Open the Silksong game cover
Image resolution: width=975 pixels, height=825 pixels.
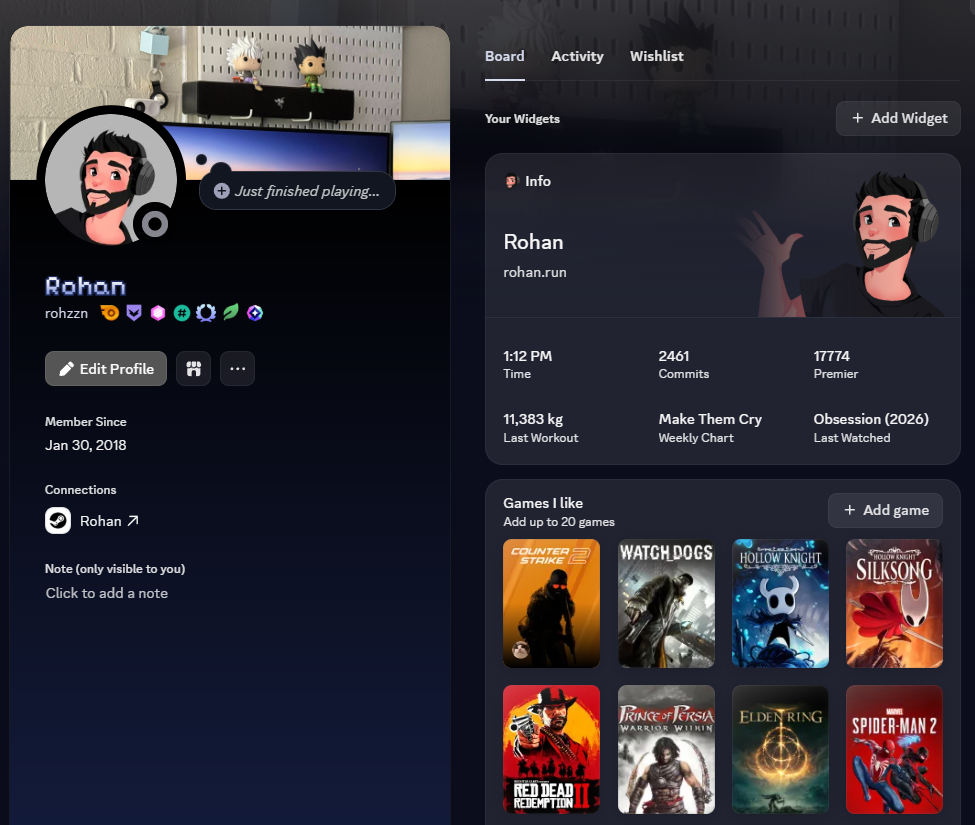[894, 604]
